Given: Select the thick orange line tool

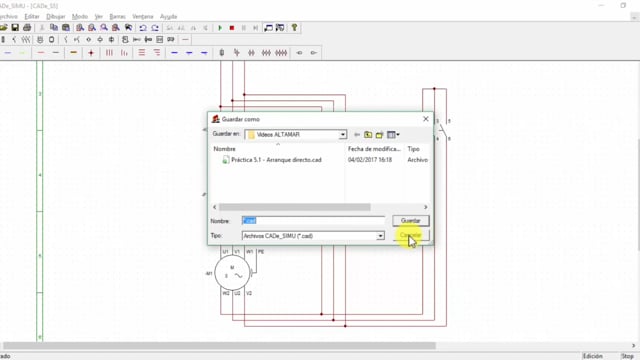Looking at the screenshot, I should pyautogui.click(x=73, y=53).
